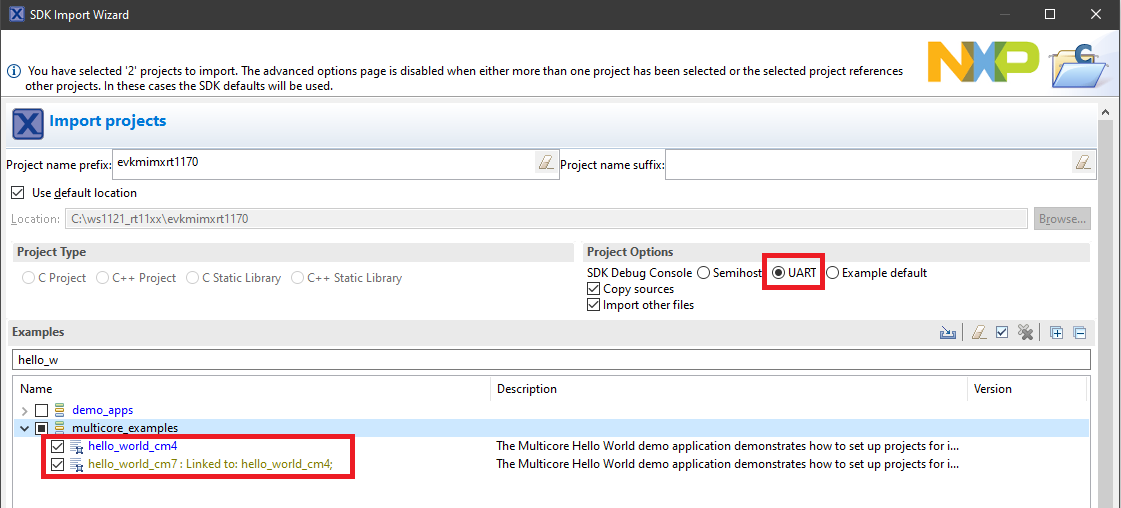
Task: Click the eraser icon beside project name suffix
Action: pos(1083,163)
